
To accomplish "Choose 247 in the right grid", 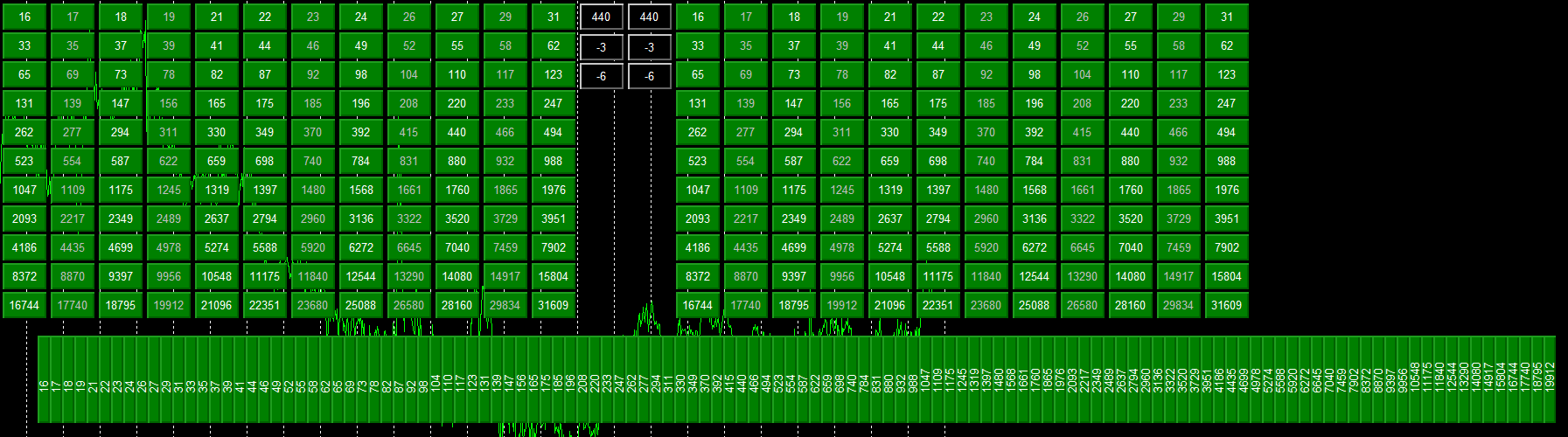I will [1227, 103].
